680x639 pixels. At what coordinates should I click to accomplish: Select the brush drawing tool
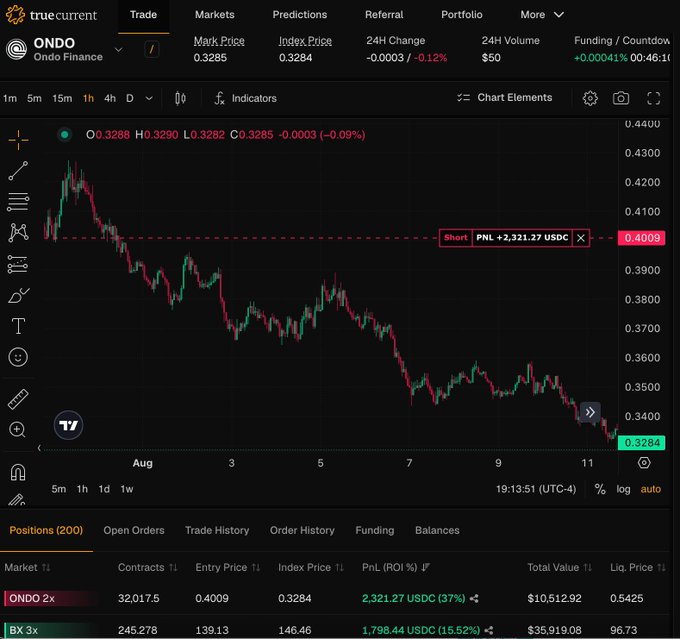pos(18,295)
